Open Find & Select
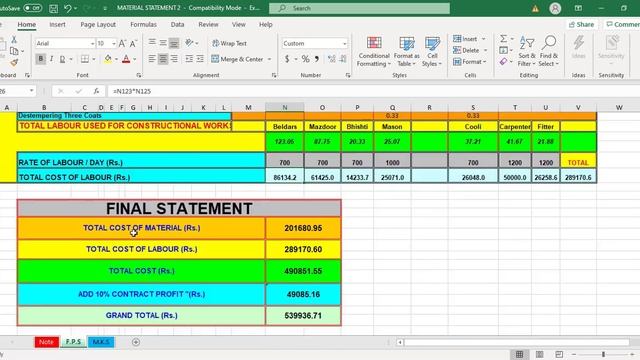Screen dimensions: 640x360 pos(549,51)
